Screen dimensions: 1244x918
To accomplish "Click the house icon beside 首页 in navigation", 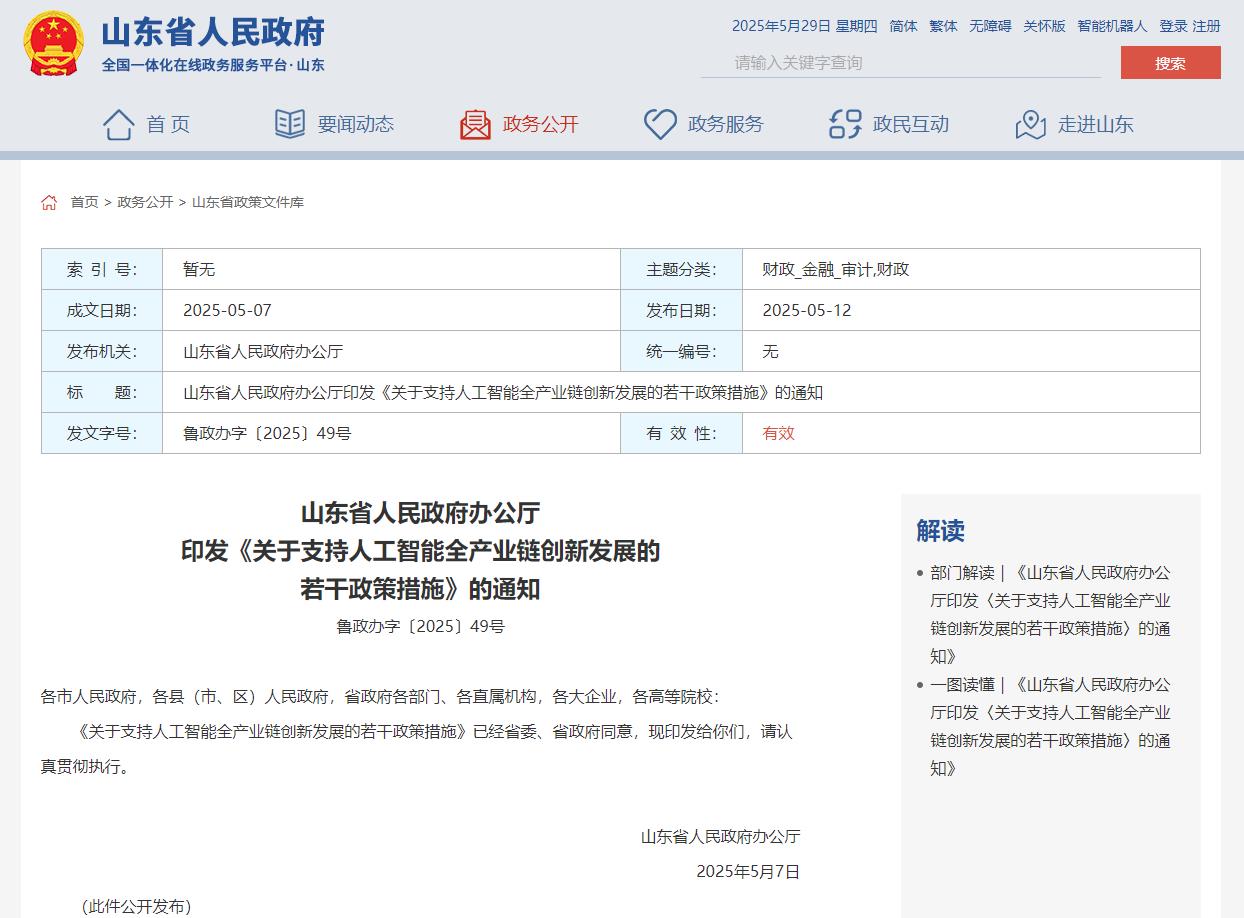I will (x=118, y=124).
